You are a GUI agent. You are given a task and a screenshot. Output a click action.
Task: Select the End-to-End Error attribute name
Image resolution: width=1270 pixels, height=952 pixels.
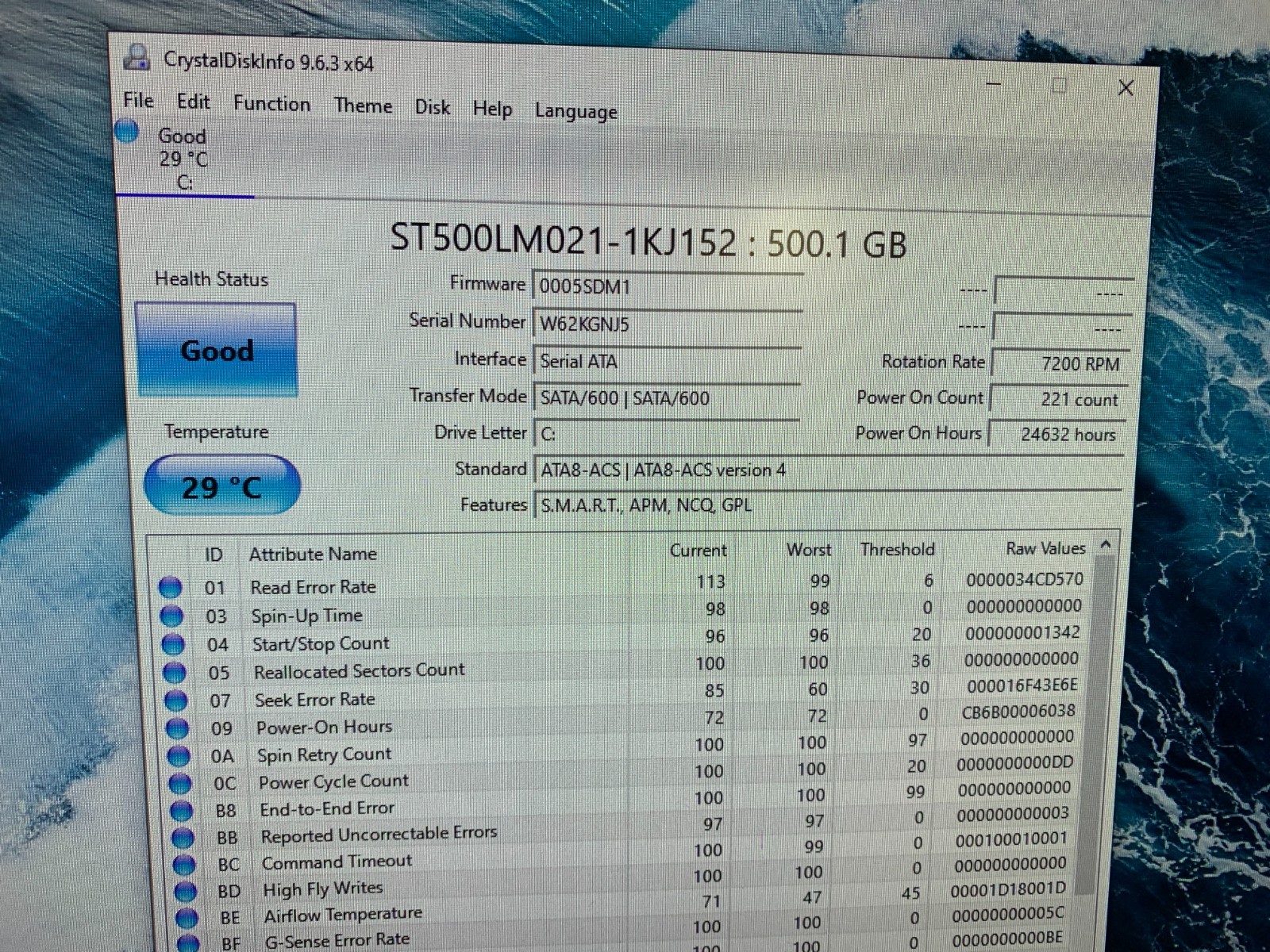pos(327,808)
